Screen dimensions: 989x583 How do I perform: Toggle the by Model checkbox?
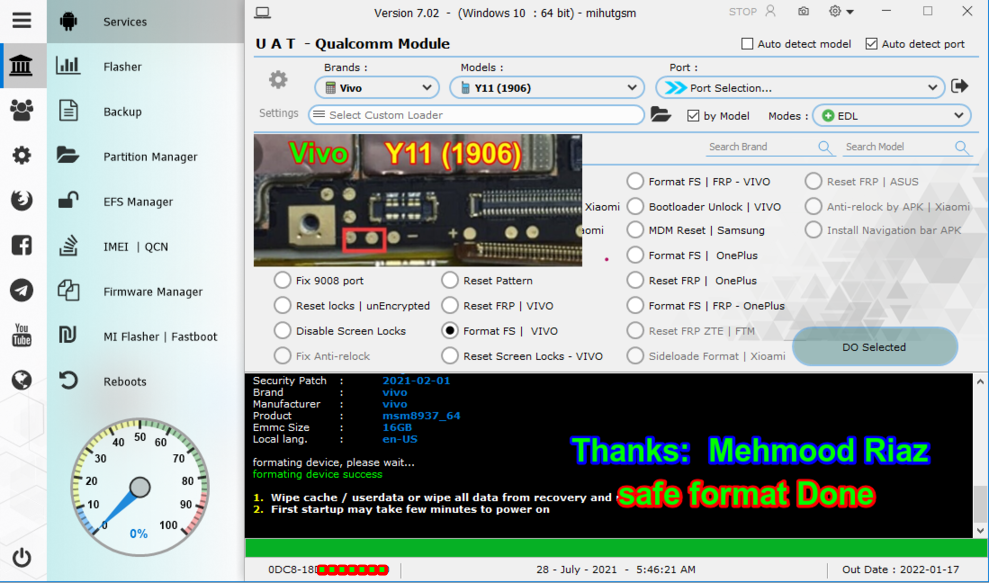point(693,115)
